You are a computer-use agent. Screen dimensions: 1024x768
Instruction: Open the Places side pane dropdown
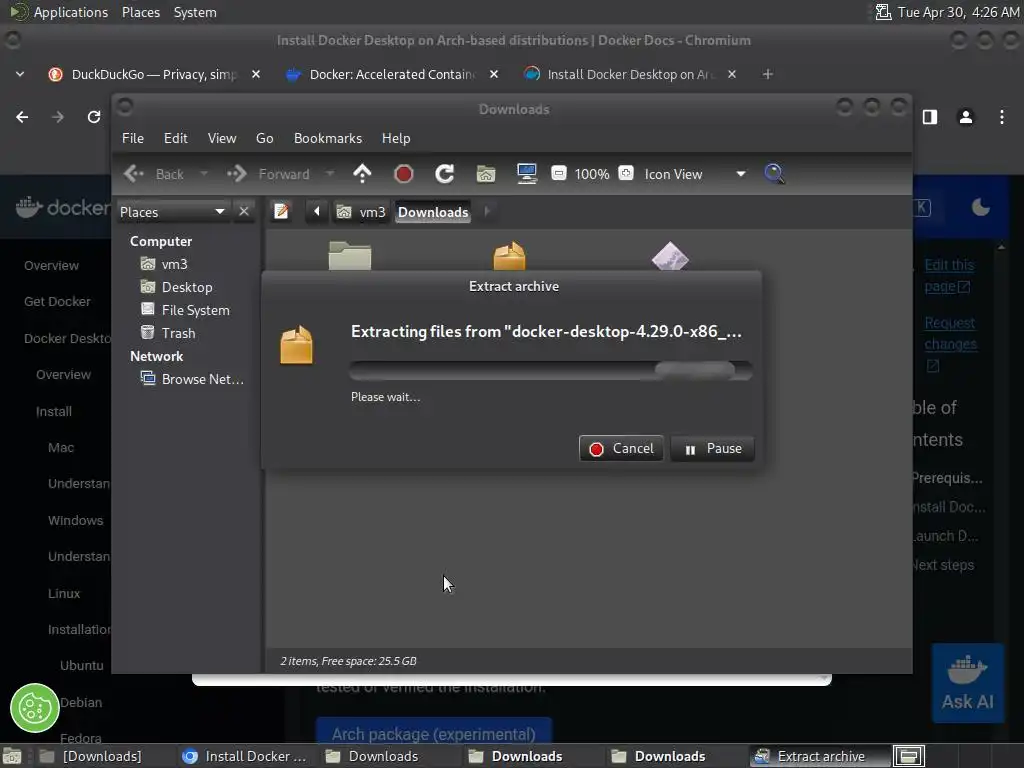(x=172, y=212)
